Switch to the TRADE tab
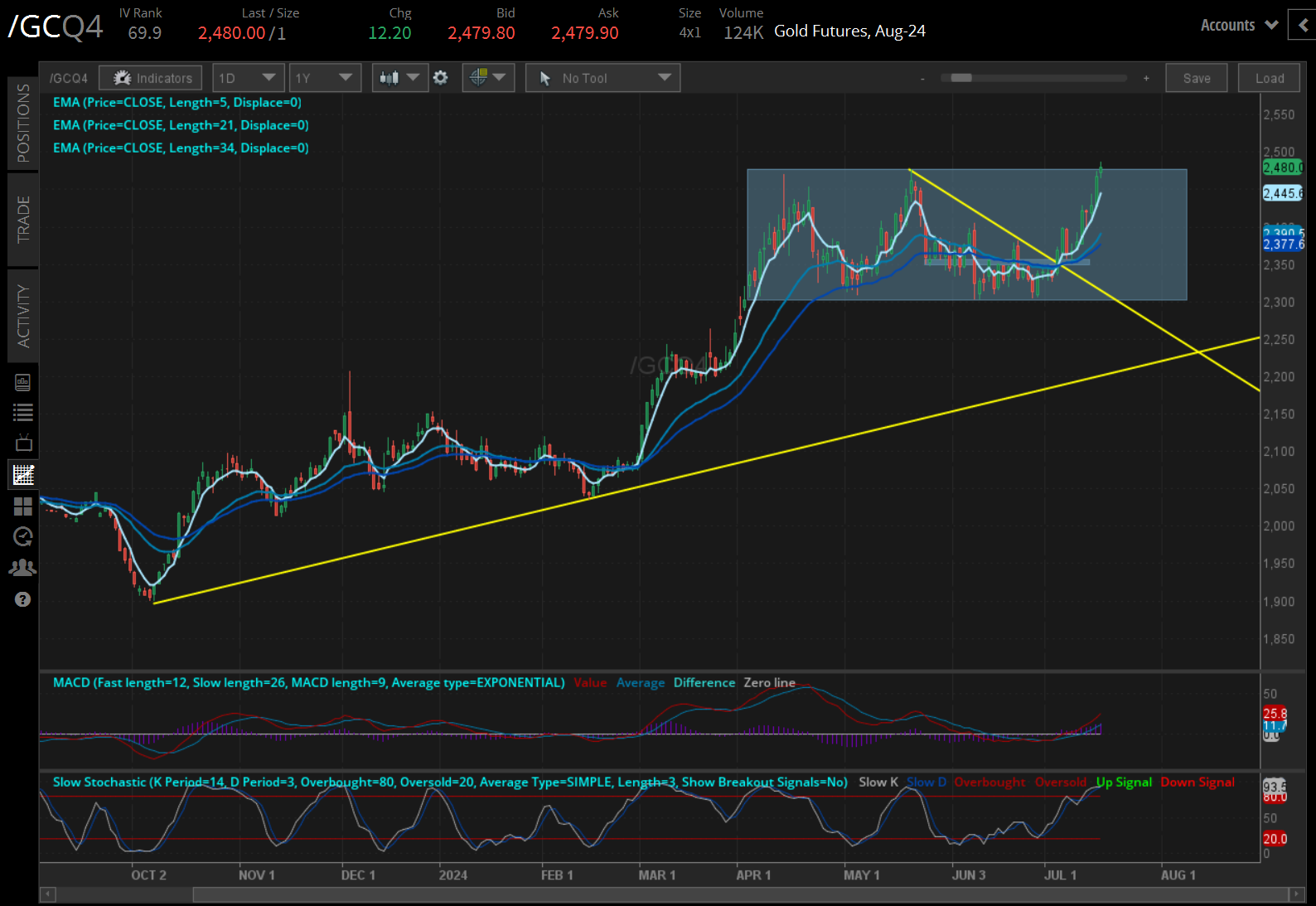Screen dimensions: 1316x906 click(x=23, y=220)
